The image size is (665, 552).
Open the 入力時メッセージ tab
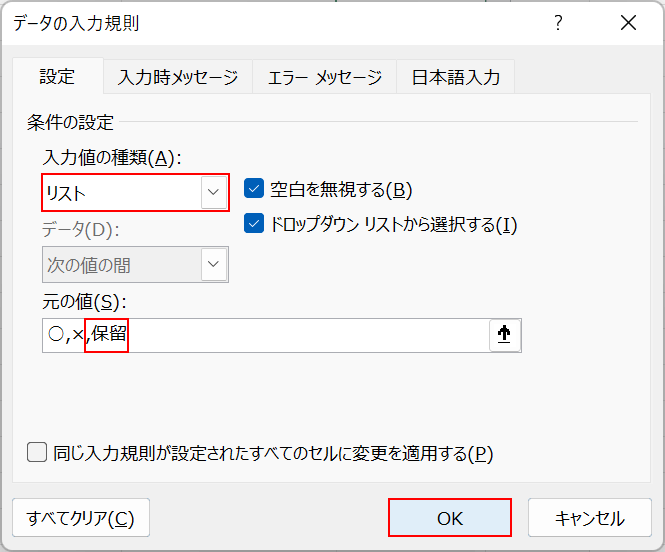click(178, 77)
